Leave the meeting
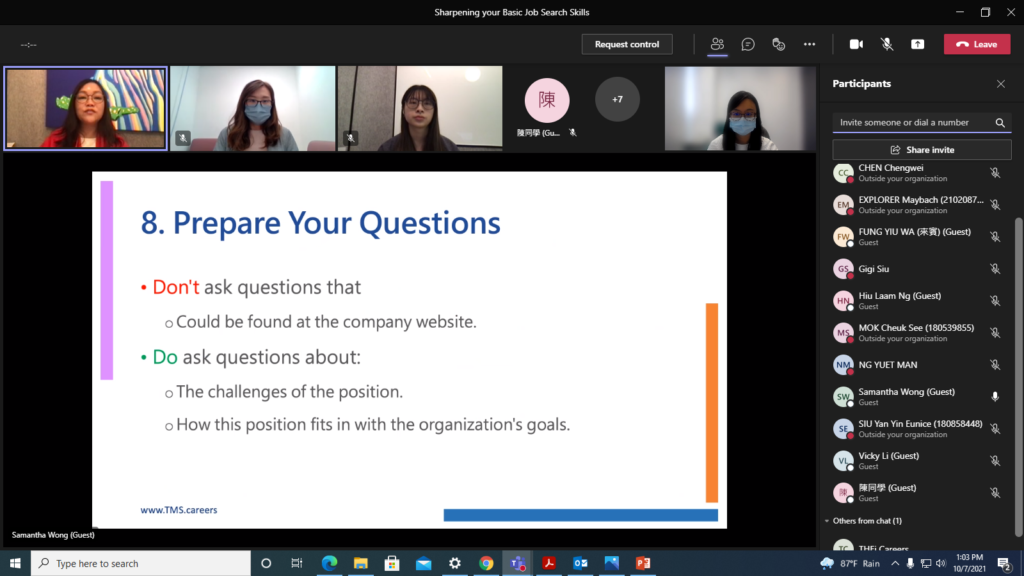The image size is (1024, 576). 977,44
